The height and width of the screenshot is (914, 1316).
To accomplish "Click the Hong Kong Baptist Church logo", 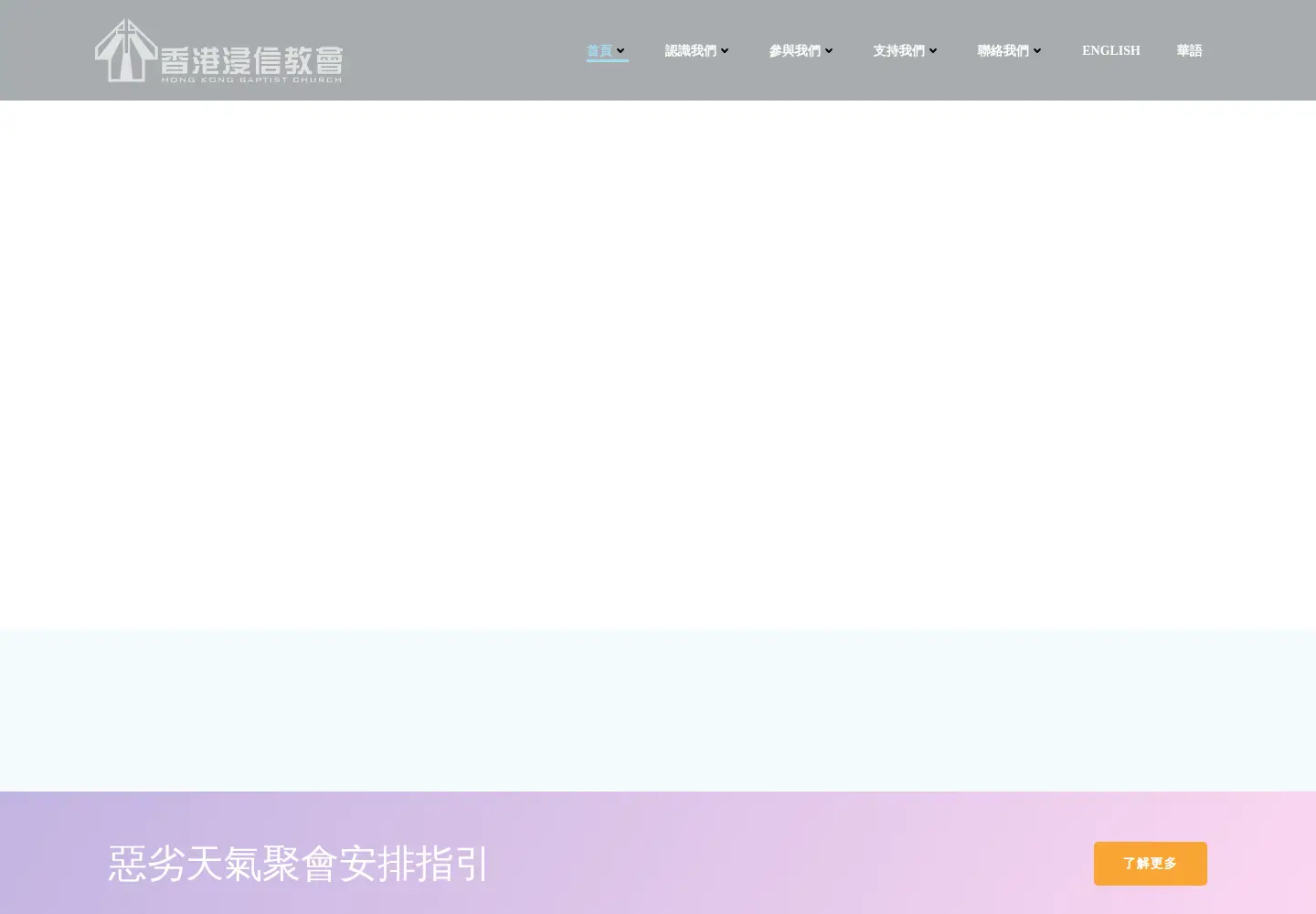I will tap(219, 50).
